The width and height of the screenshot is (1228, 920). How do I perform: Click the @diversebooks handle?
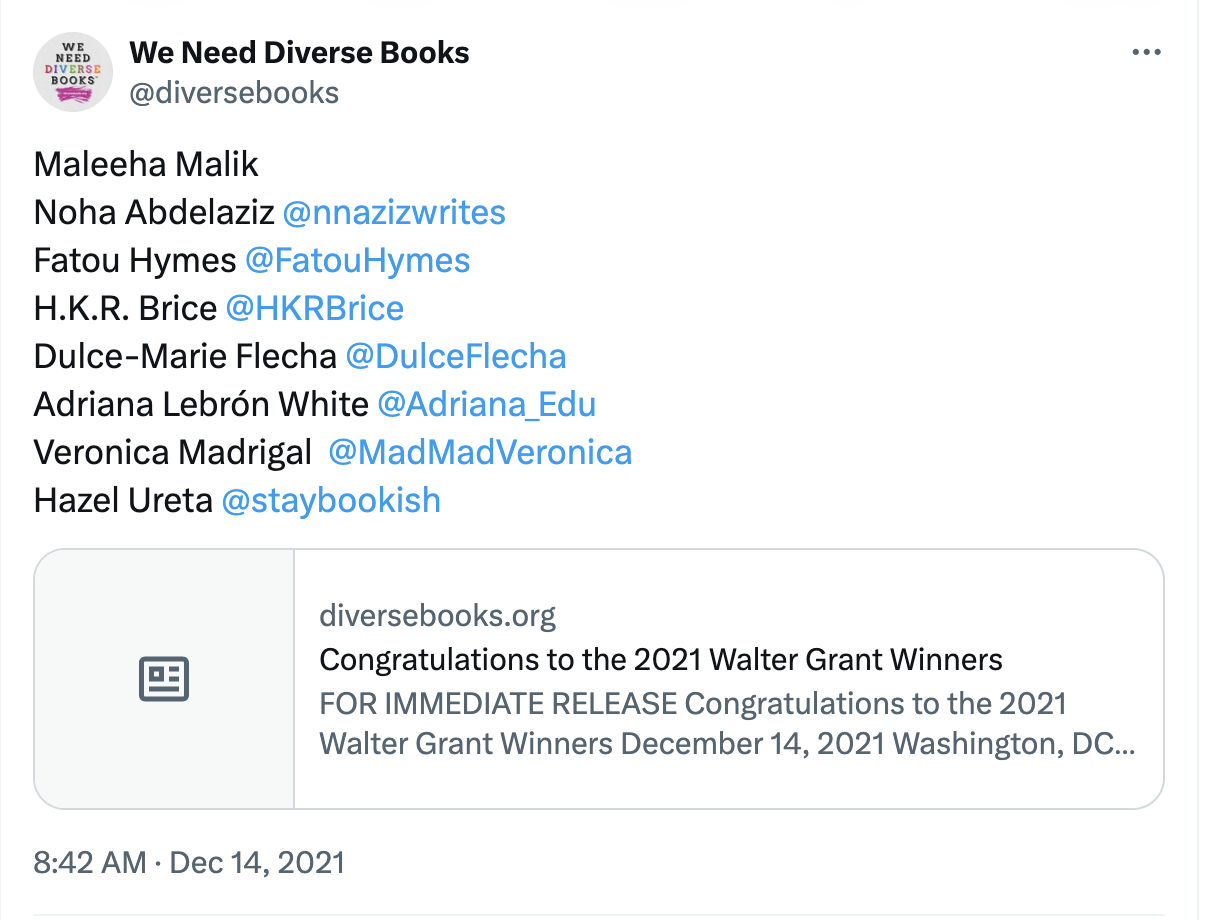234,93
